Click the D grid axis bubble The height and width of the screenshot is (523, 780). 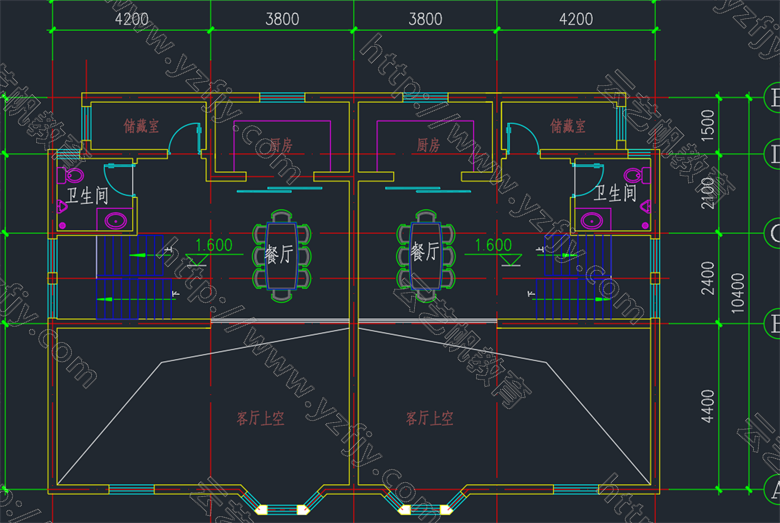point(771,154)
